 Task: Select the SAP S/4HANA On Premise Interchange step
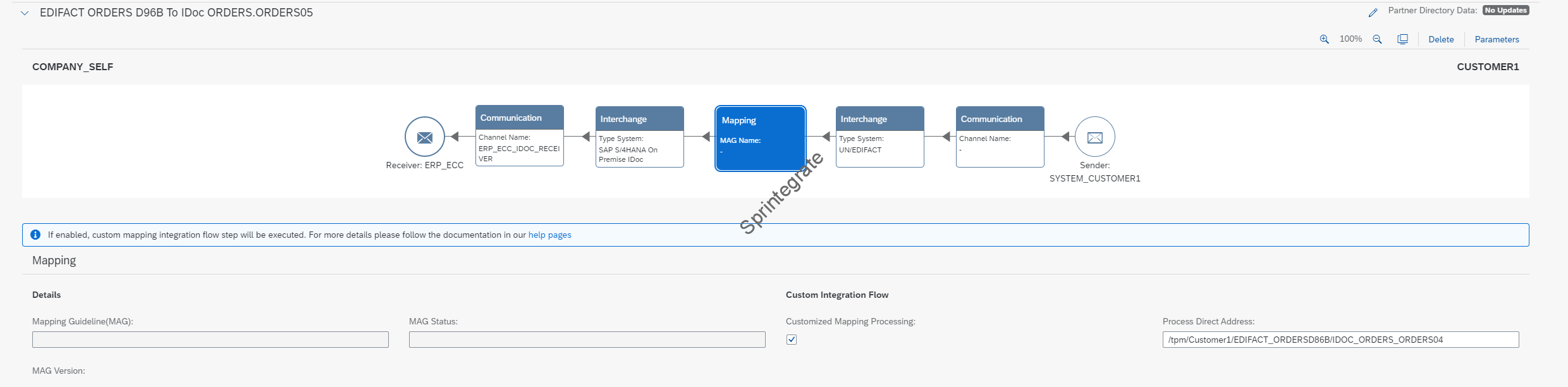(639, 137)
